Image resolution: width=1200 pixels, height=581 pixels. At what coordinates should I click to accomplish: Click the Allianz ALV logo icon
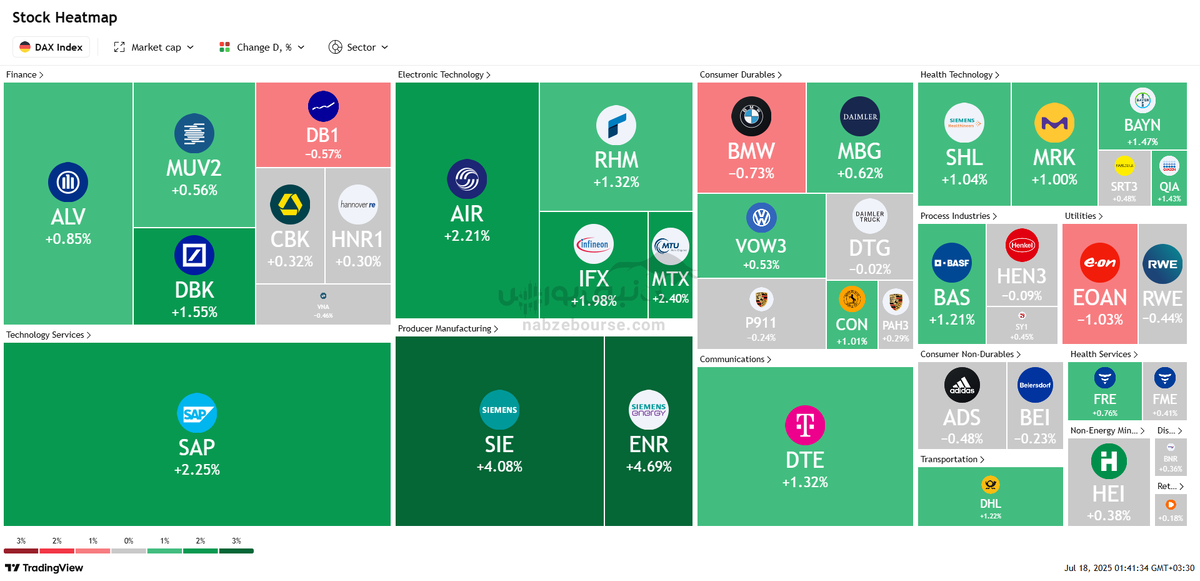(x=68, y=182)
